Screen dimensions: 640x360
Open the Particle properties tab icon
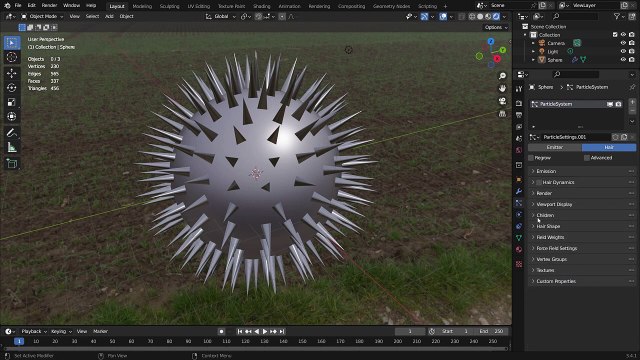coord(519,203)
